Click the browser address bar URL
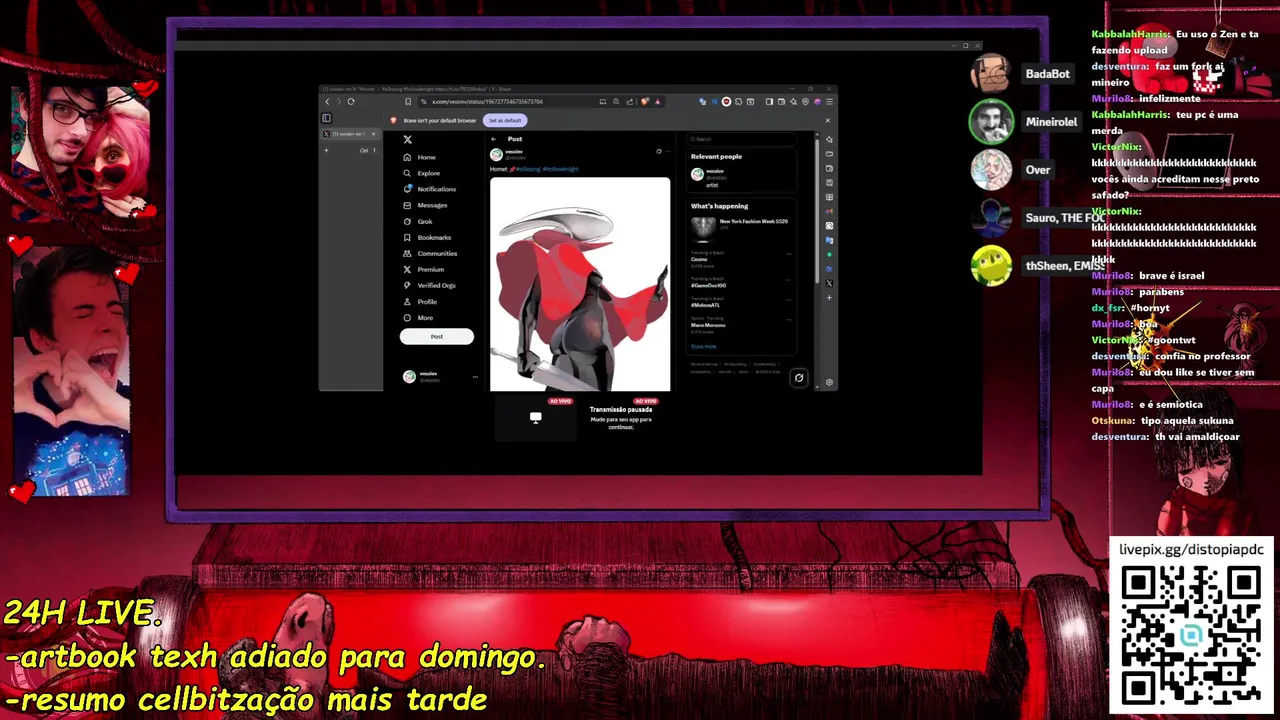The height and width of the screenshot is (720, 1280). tap(487, 101)
